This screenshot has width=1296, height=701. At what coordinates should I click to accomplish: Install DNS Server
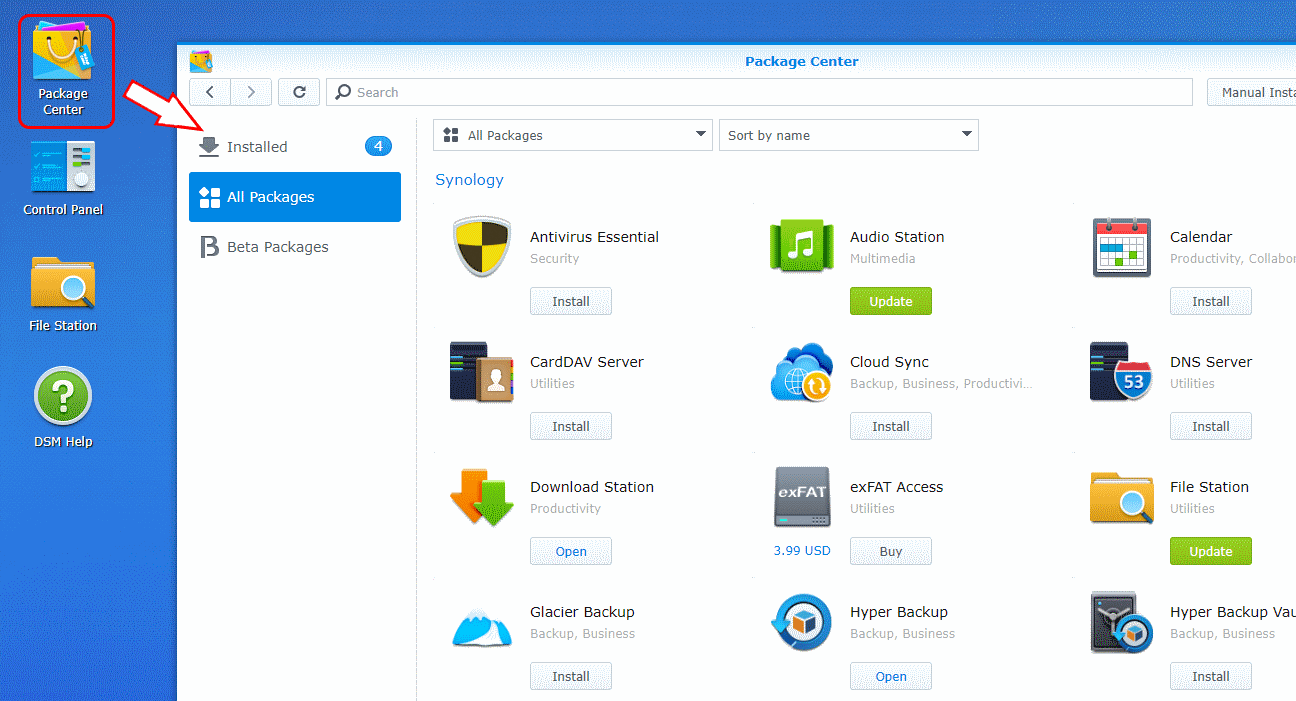(x=1211, y=426)
